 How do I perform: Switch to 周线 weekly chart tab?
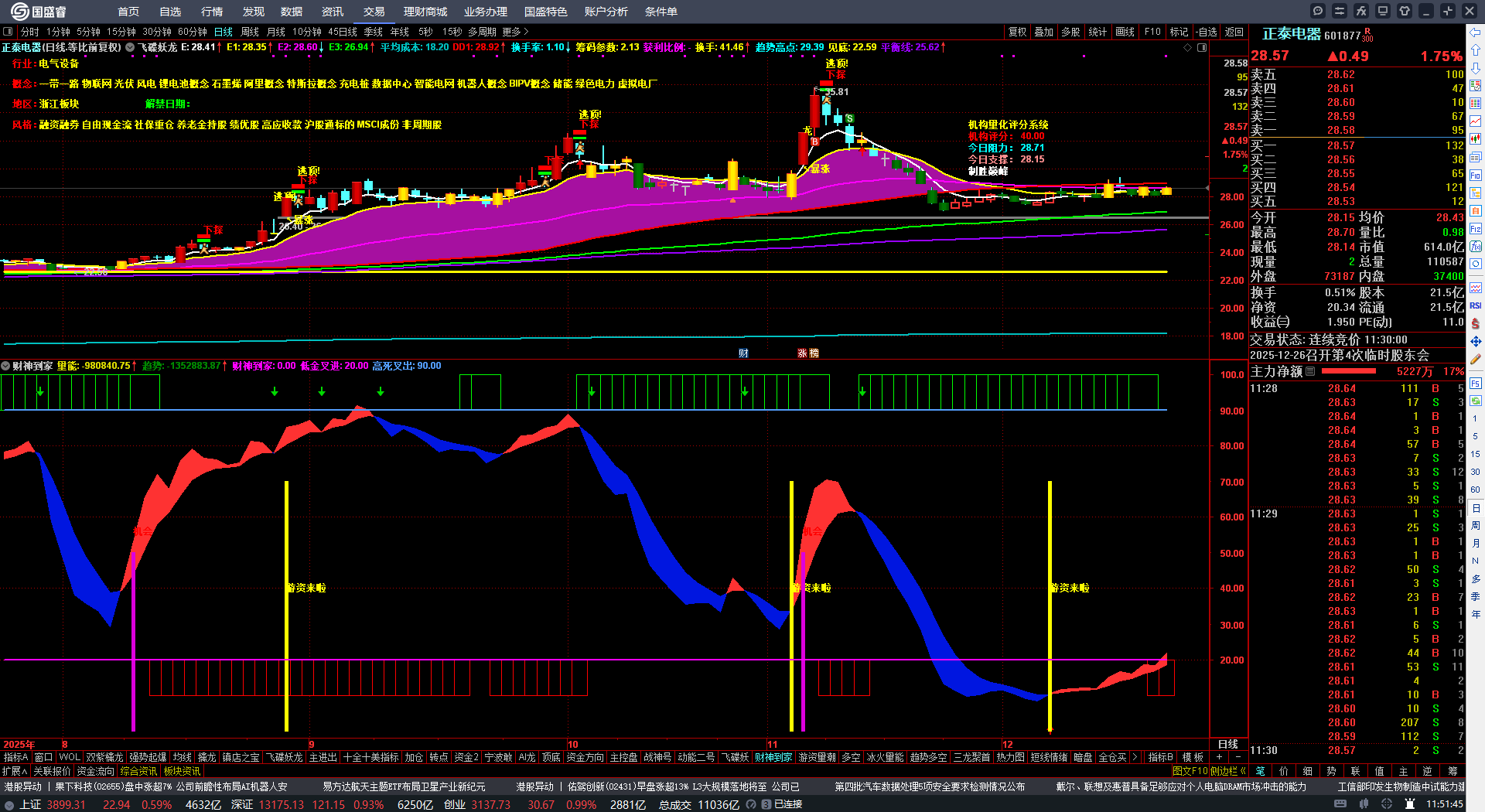pyautogui.click(x=250, y=32)
